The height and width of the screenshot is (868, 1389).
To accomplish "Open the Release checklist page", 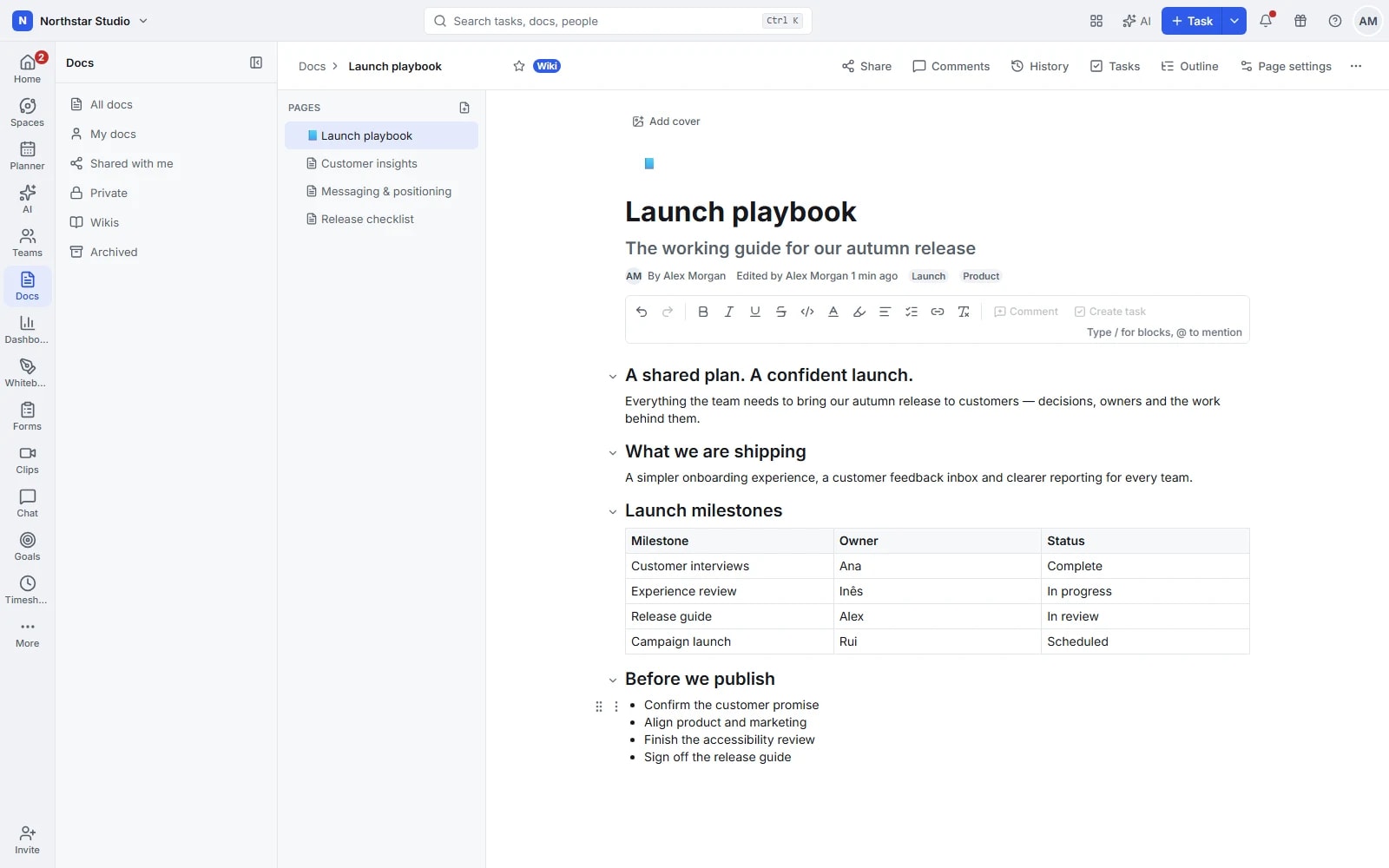I will click(381, 219).
